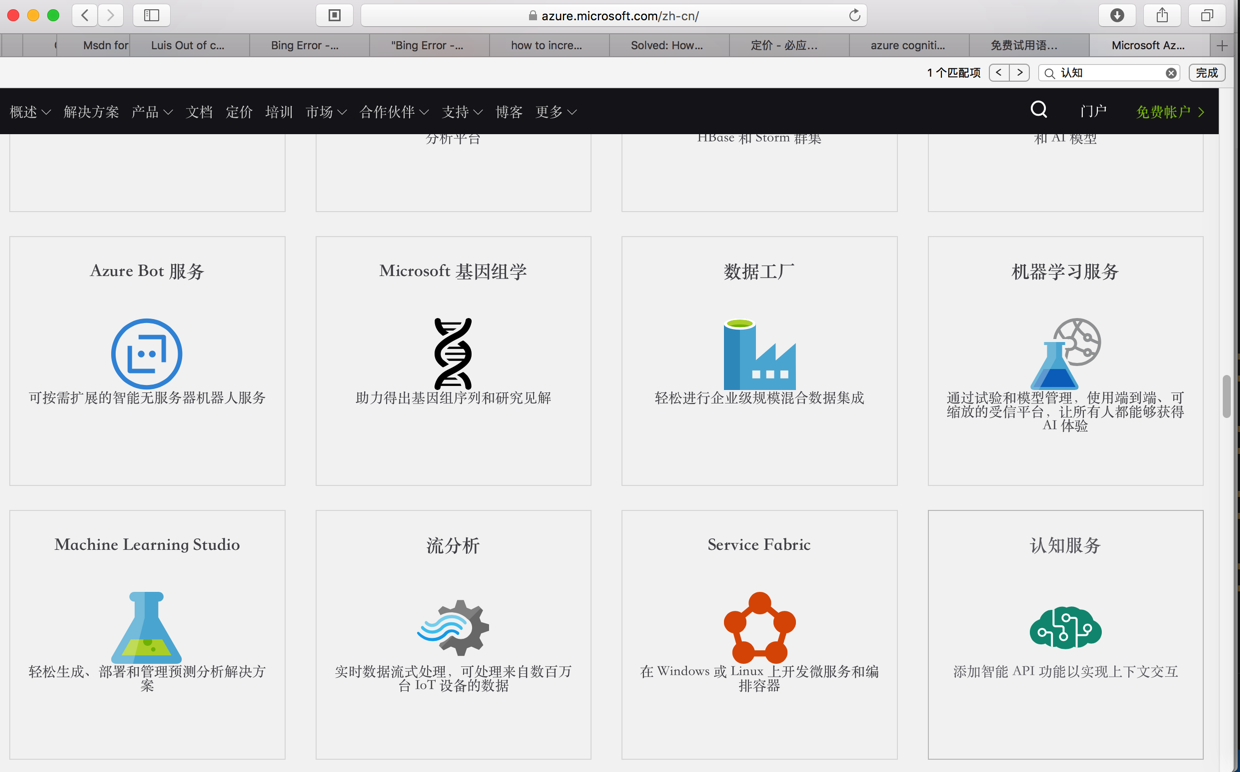Switch to the 'how to incre...' tab

547,45
